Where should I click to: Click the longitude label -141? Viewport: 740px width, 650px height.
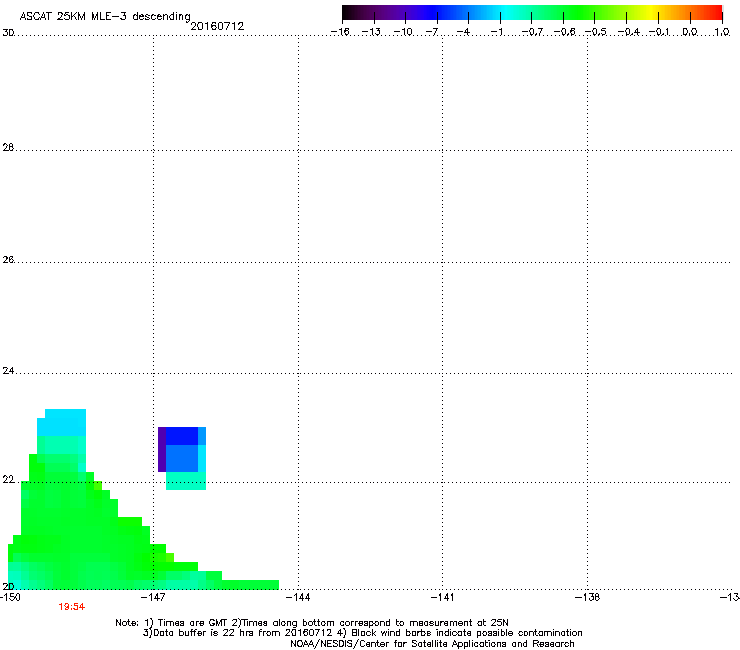(x=443, y=597)
